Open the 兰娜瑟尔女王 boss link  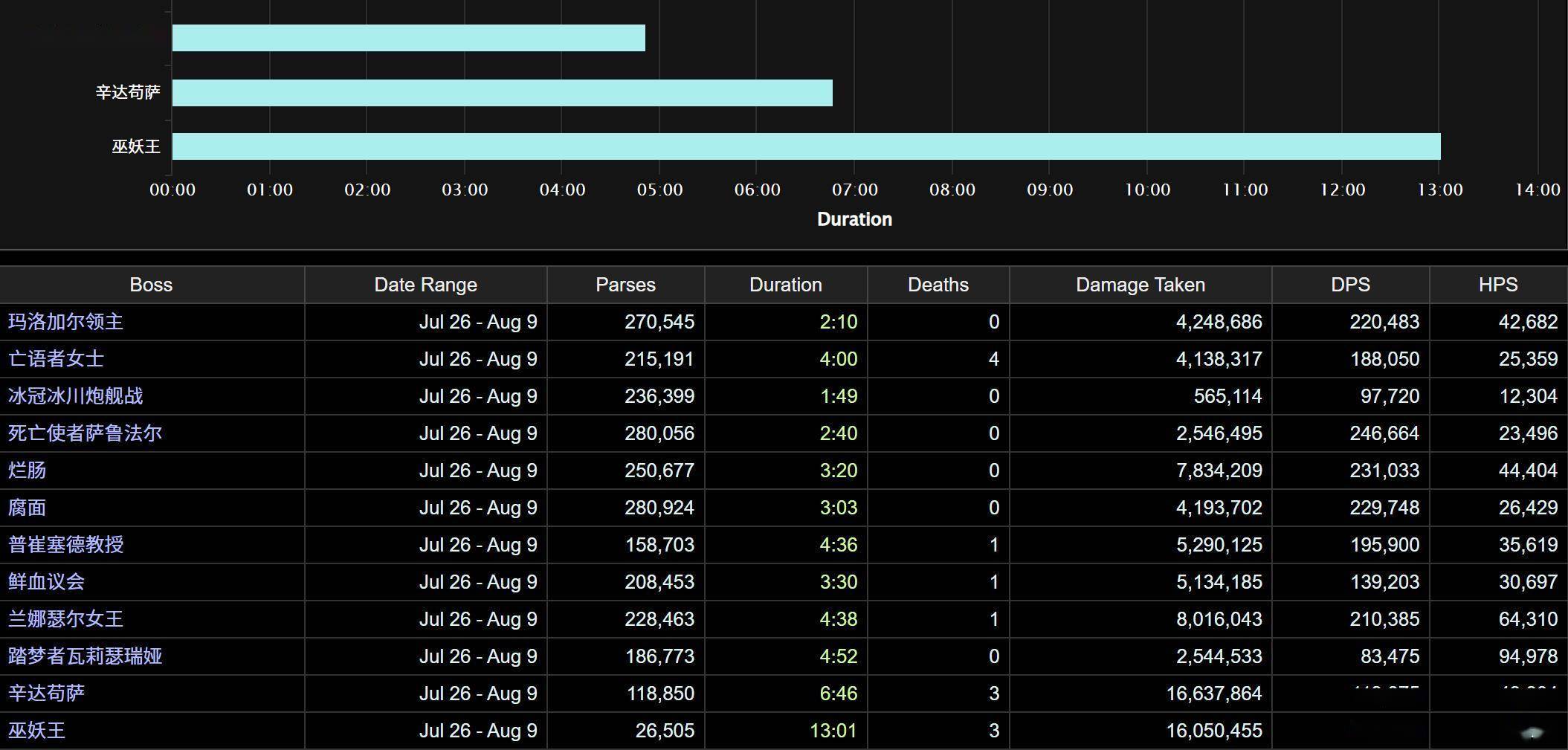click(65, 619)
